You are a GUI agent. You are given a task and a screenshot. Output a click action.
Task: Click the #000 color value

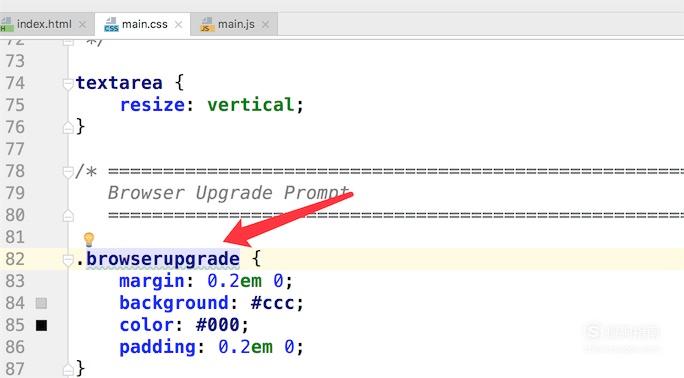coord(218,325)
